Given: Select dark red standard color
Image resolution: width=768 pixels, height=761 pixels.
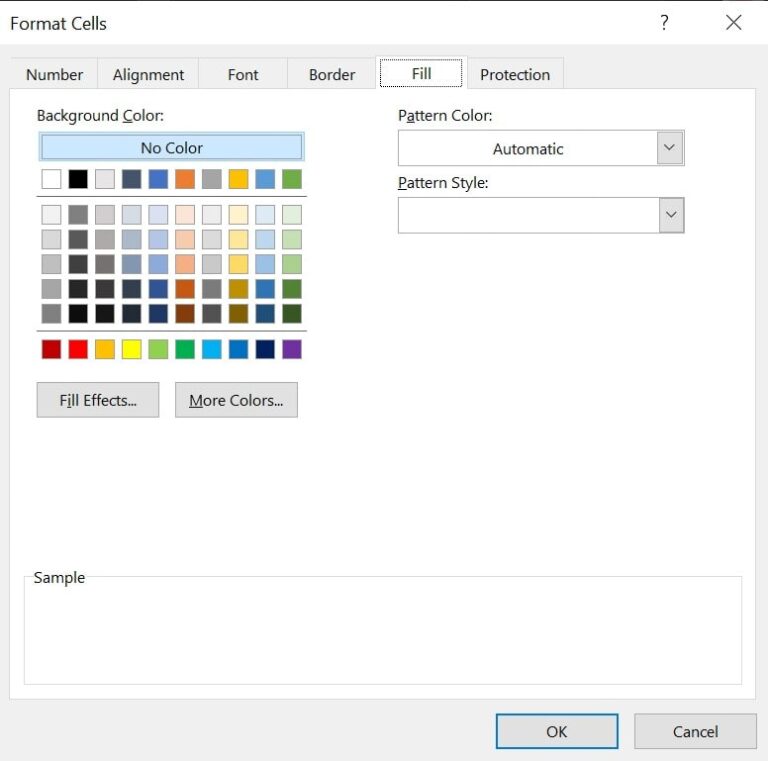Looking at the screenshot, I should point(51,349).
